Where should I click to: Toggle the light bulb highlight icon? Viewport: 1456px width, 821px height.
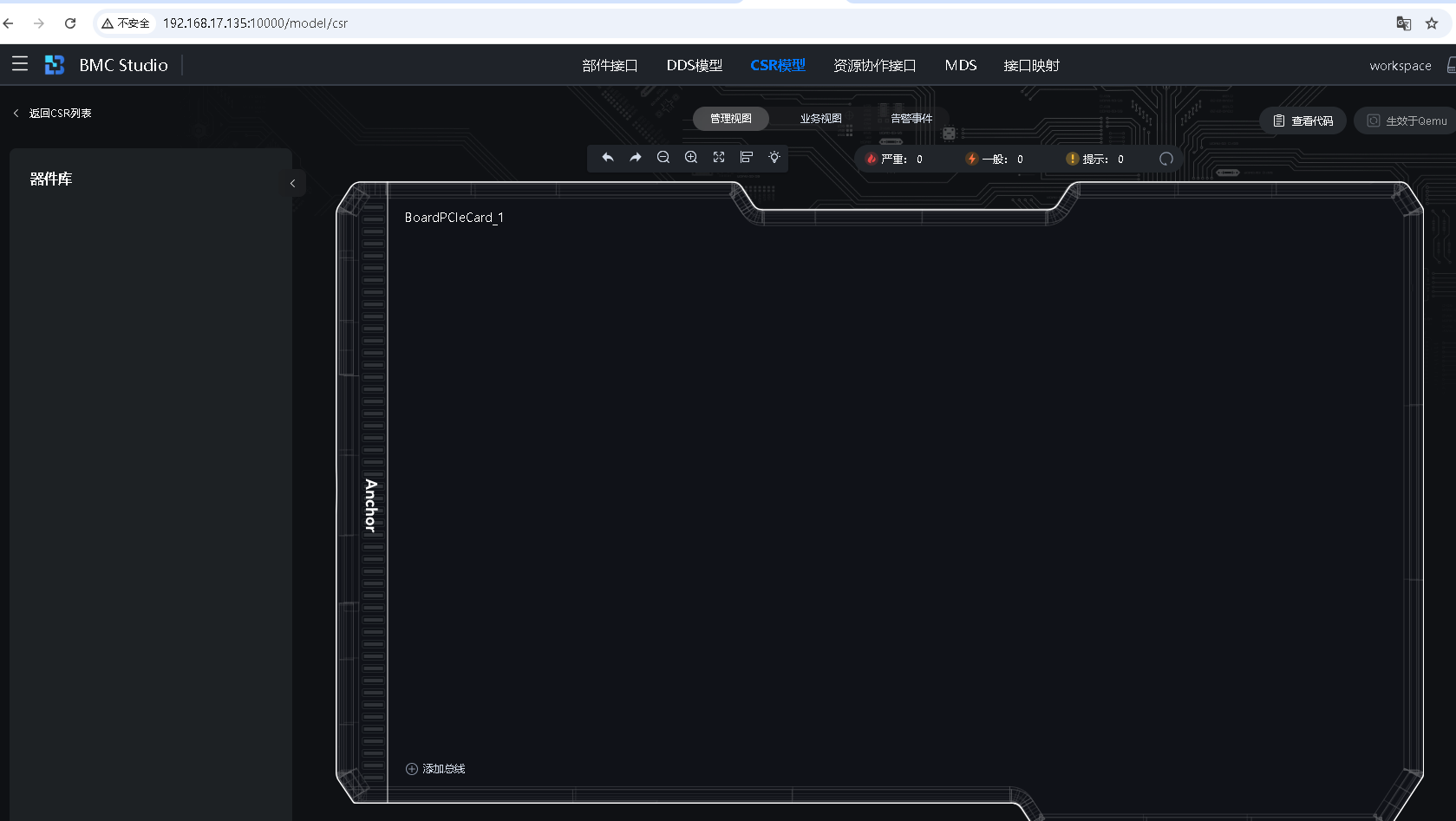tap(774, 158)
